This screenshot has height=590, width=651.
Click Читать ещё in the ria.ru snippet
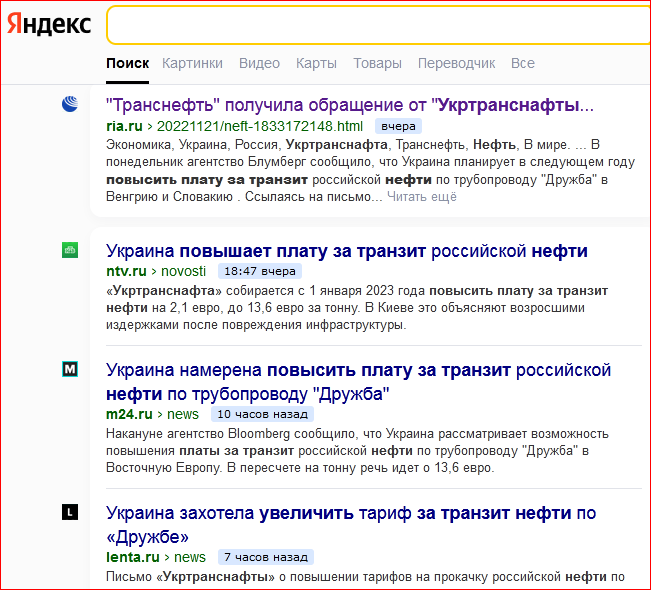pos(422,196)
